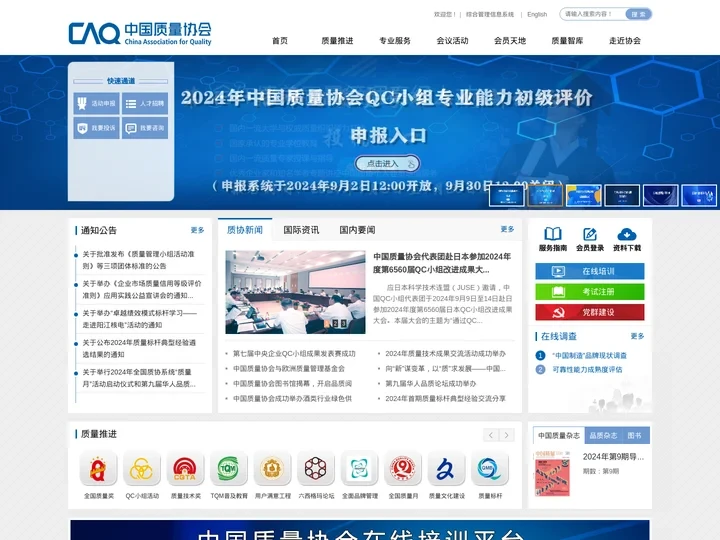Screen dimensions: 720x540
Task: Open notice 关于公布2024年质量标杆典型经验遴选结果的通知
Action: (139, 349)
